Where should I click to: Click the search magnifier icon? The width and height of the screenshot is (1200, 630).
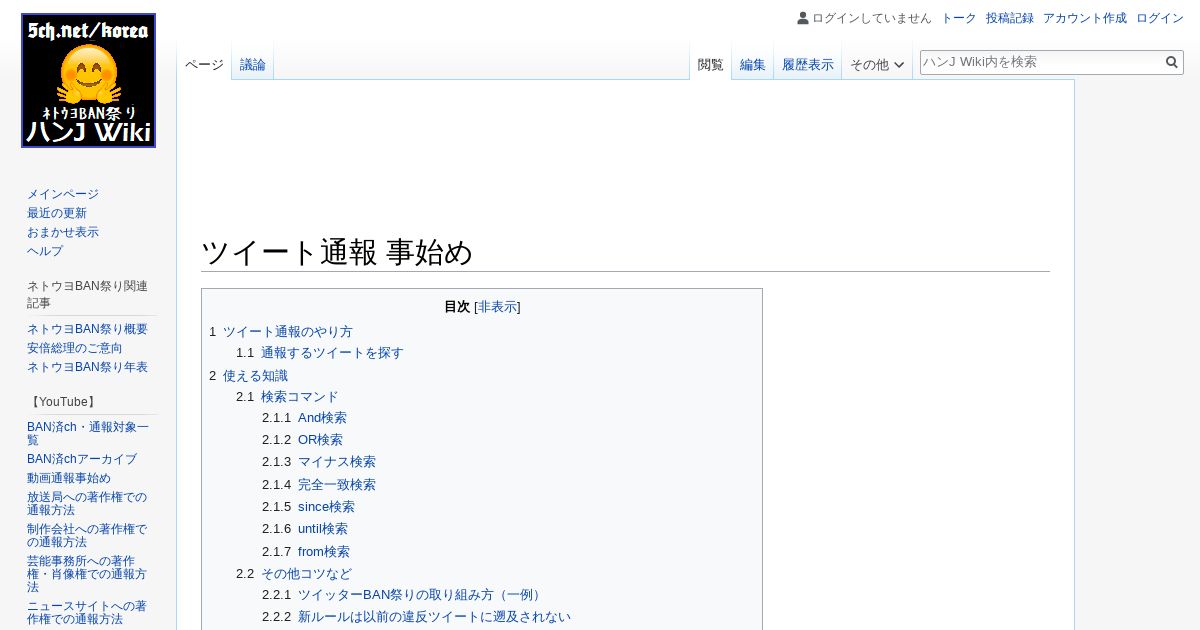[1172, 62]
